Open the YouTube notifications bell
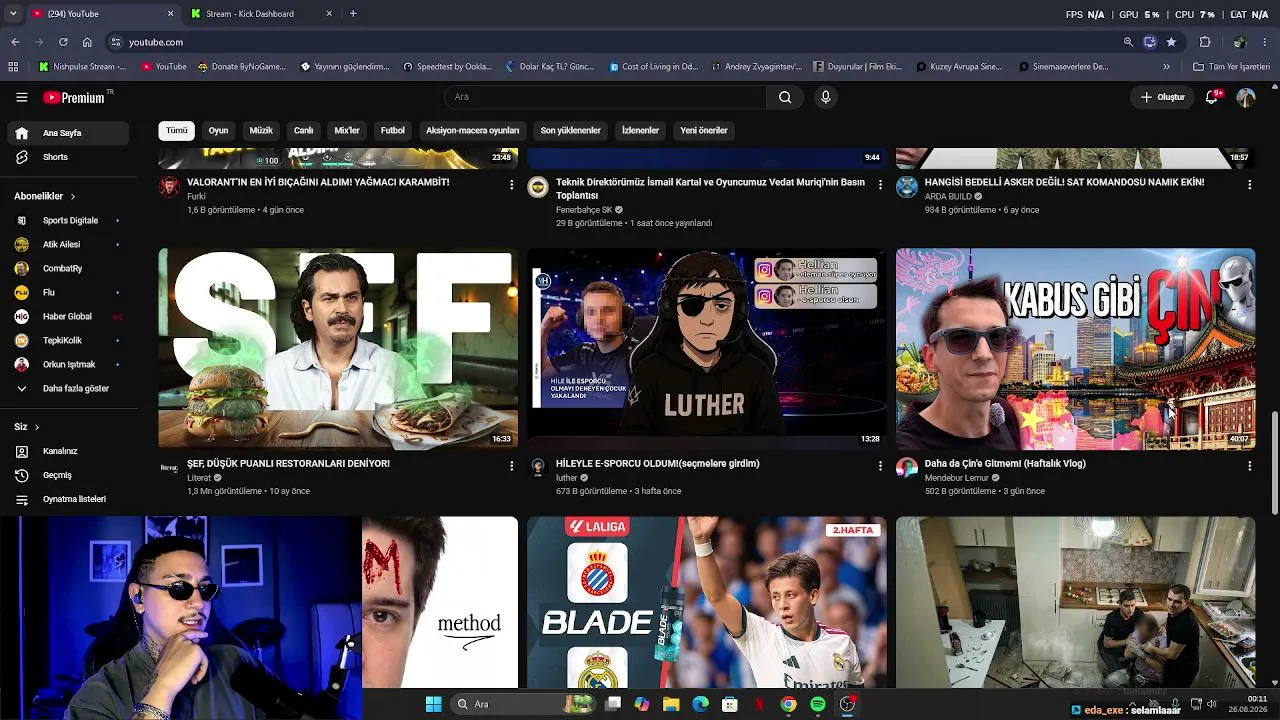 pyautogui.click(x=1212, y=97)
